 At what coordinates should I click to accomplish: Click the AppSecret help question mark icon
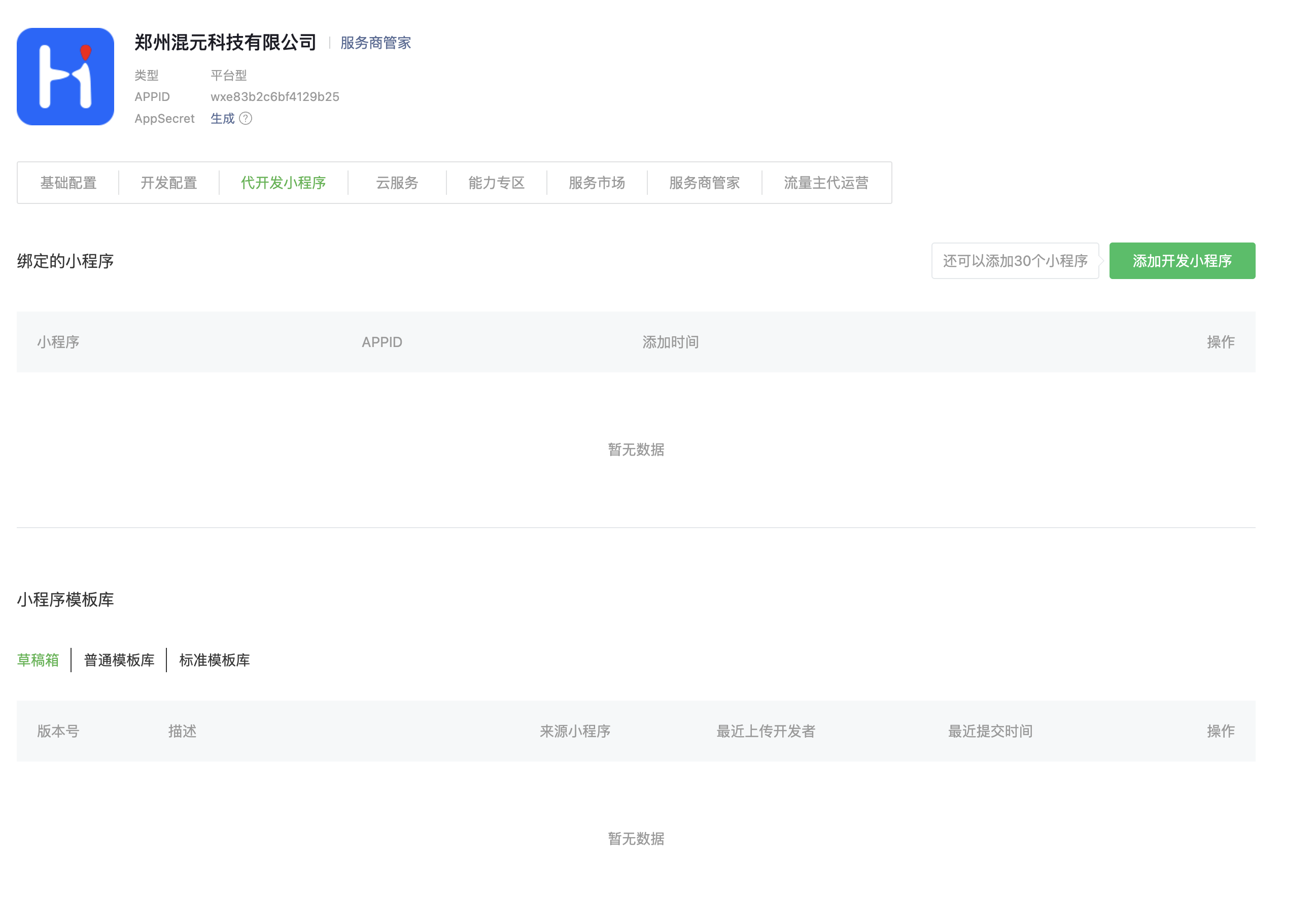[x=245, y=118]
